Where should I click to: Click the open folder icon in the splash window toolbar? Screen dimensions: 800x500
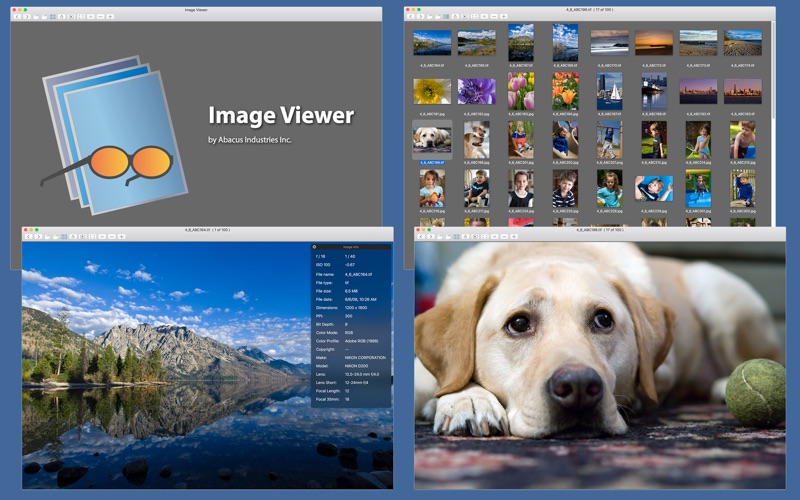point(36,16)
